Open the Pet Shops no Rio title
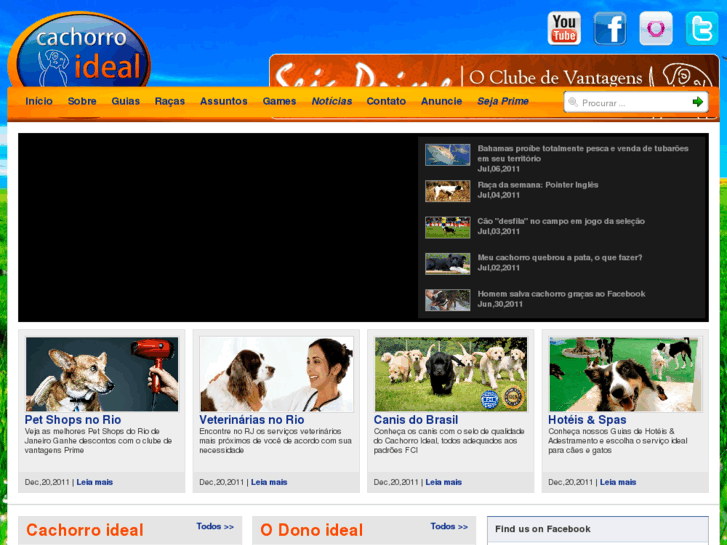 coord(73,420)
